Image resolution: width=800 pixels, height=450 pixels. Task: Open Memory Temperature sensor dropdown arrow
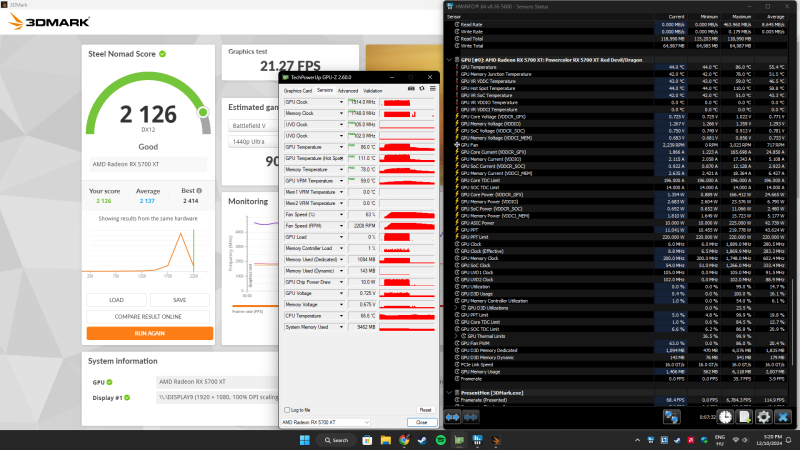coord(341,169)
